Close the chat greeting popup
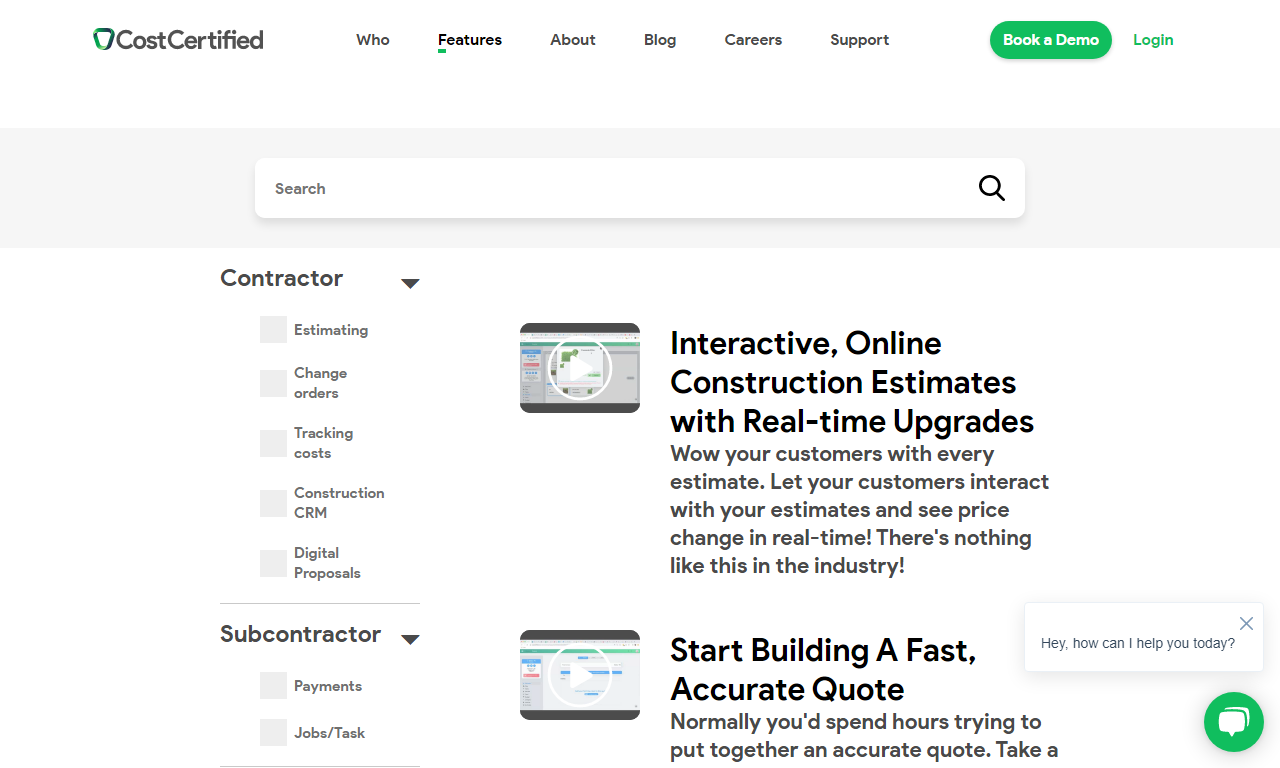The height and width of the screenshot is (768, 1280). [1246, 624]
